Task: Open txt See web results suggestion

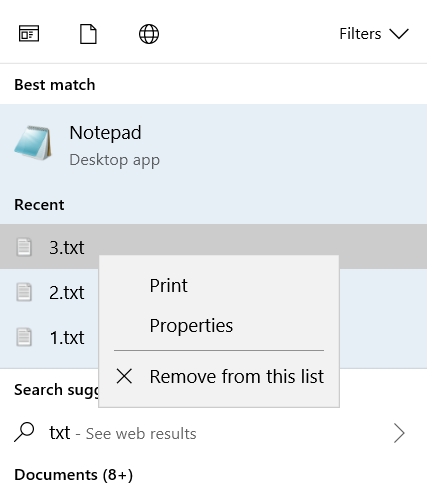Action: 213,433
